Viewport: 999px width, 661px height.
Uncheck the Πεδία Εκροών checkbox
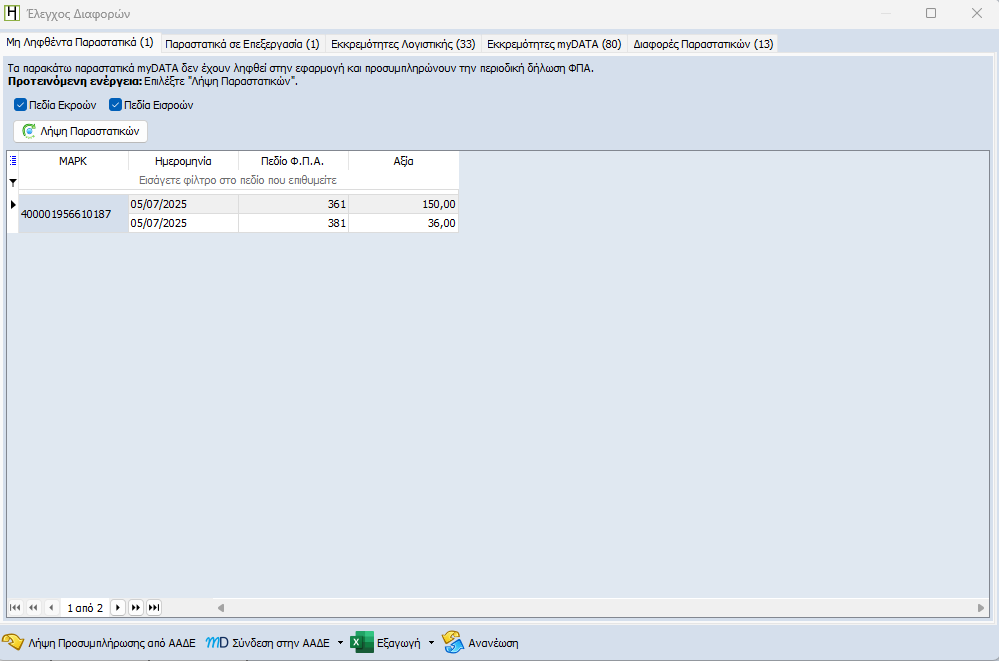pyautogui.click(x=21, y=105)
